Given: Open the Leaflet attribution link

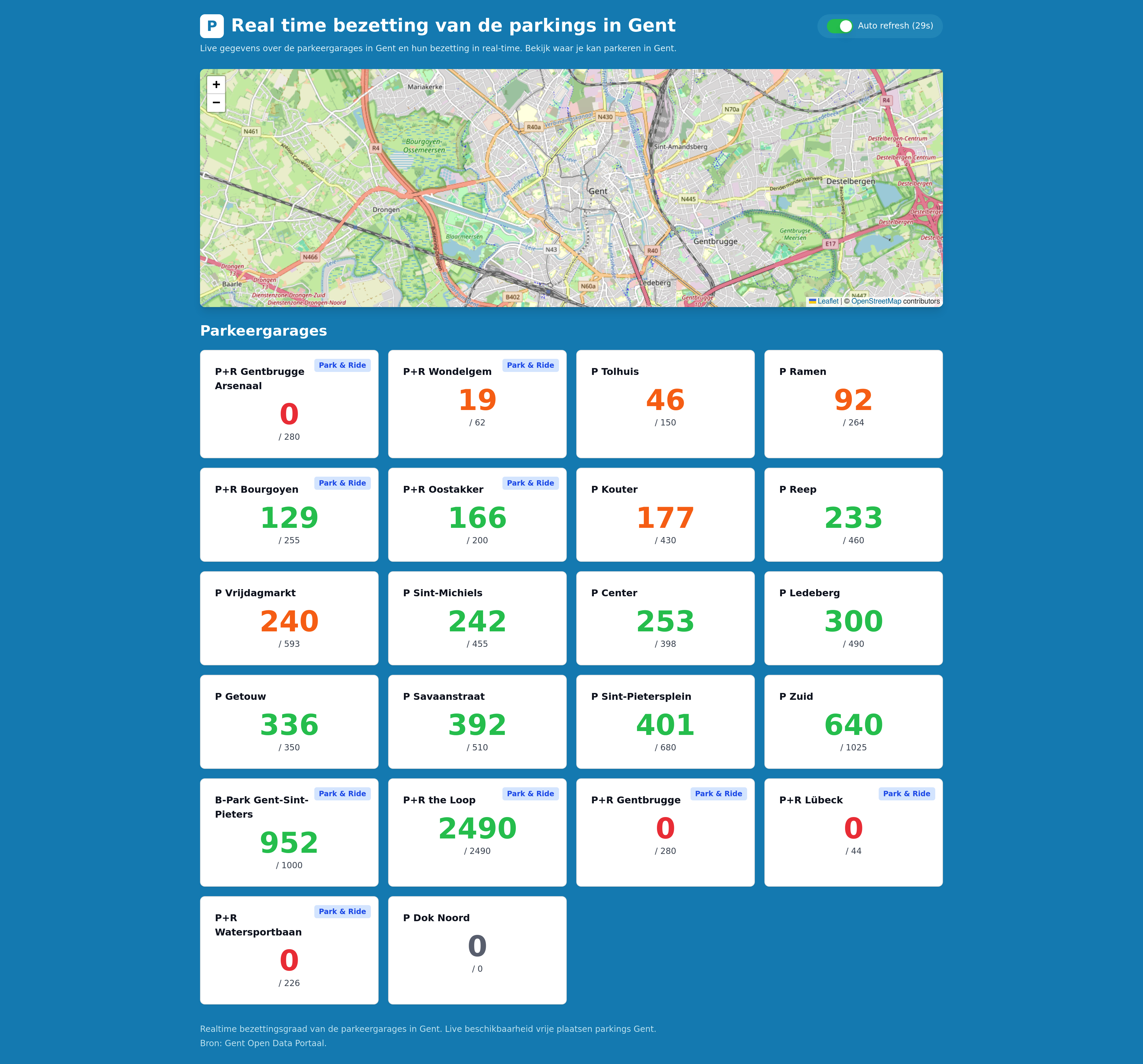Looking at the screenshot, I should coord(827,301).
